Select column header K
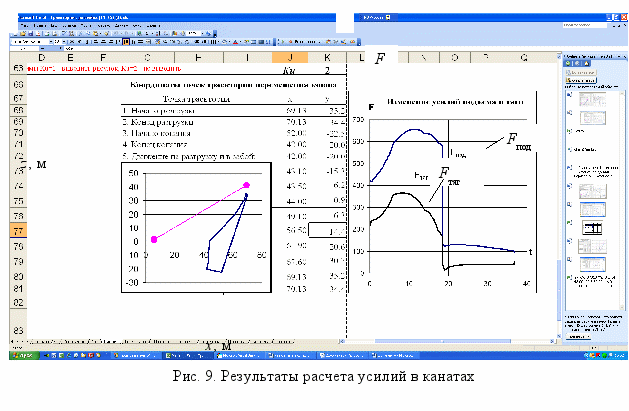629x411 pixels. tap(327, 58)
